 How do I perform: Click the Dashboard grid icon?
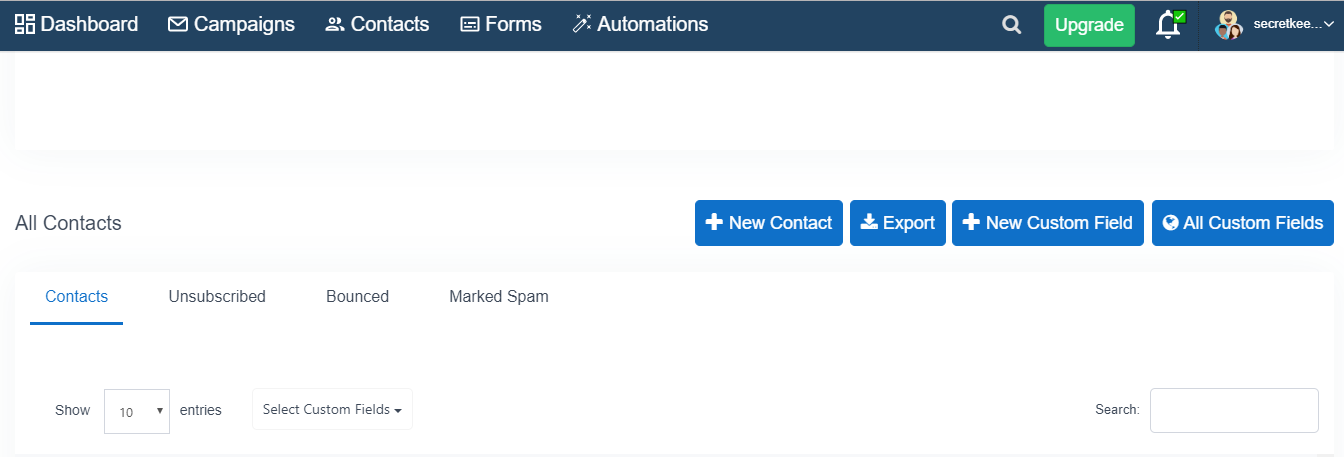[25, 24]
